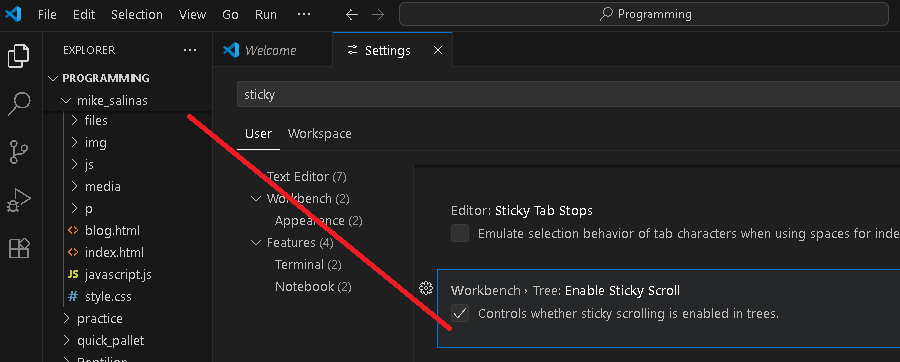Viewport: 900px width, 362px height.
Task: Switch to Workspace settings tab
Action: [x=320, y=134]
